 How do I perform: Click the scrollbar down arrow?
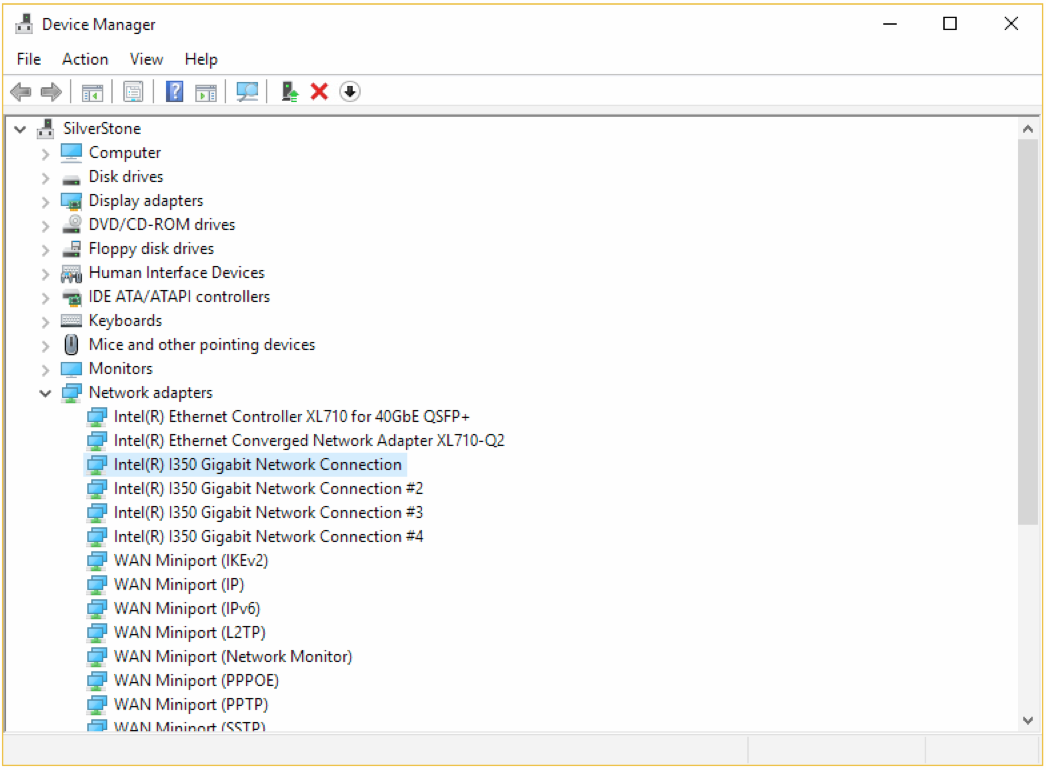[x=1027, y=721]
